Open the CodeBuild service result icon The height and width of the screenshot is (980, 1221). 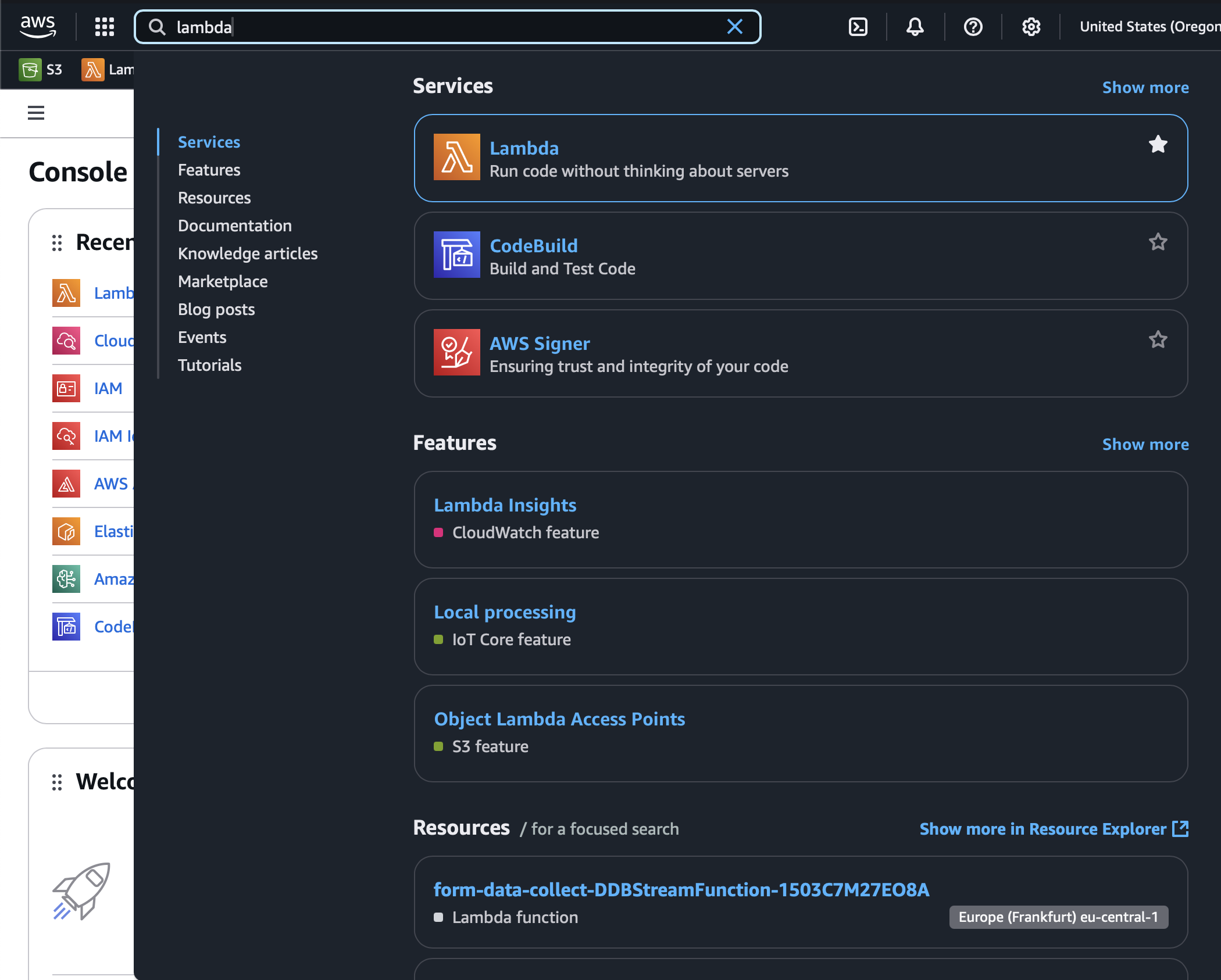[x=457, y=255]
